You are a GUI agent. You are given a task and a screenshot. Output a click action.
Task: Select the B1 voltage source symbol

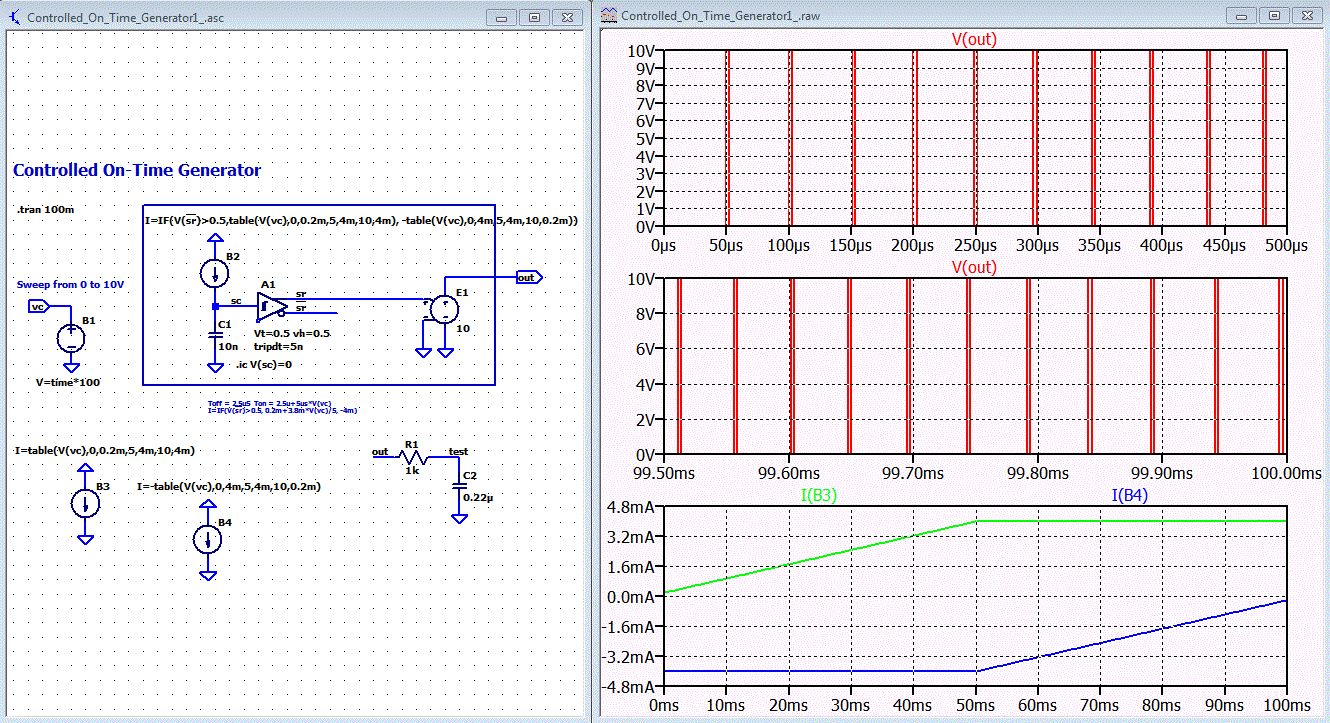(x=71, y=339)
